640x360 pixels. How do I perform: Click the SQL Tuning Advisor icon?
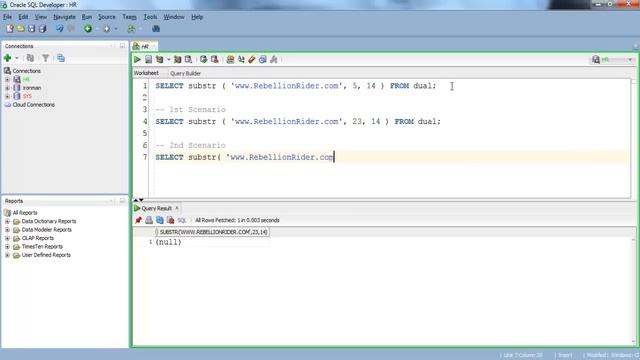(x=188, y=60)
